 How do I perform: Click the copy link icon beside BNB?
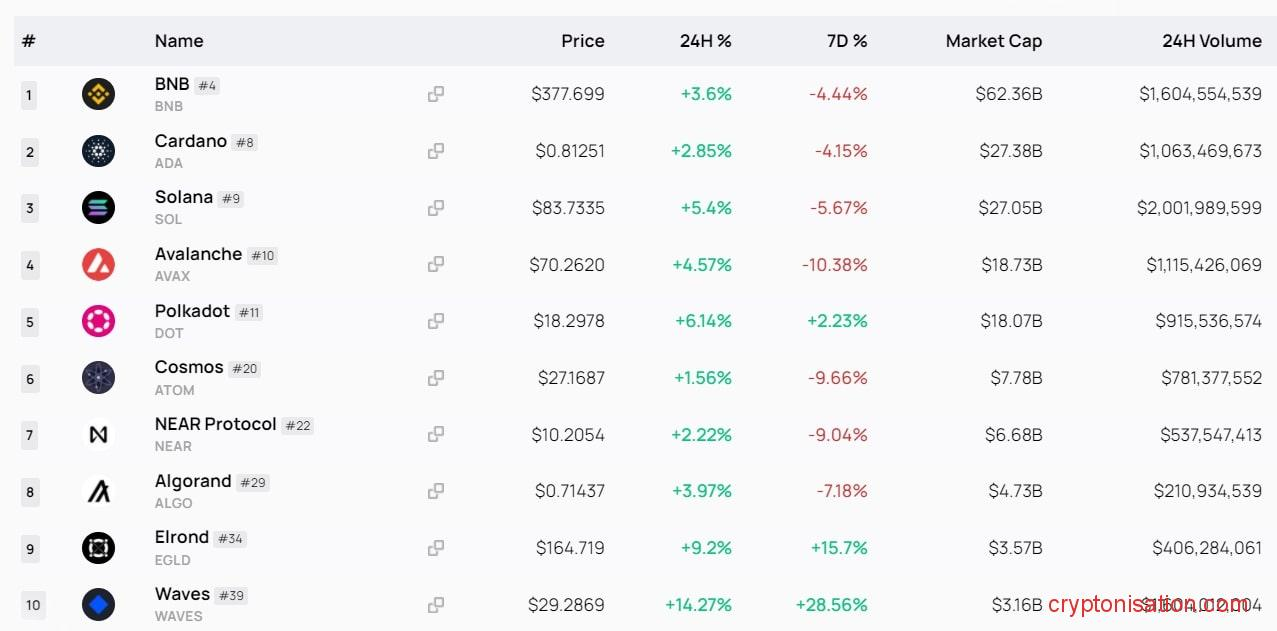tap(435, 95)
